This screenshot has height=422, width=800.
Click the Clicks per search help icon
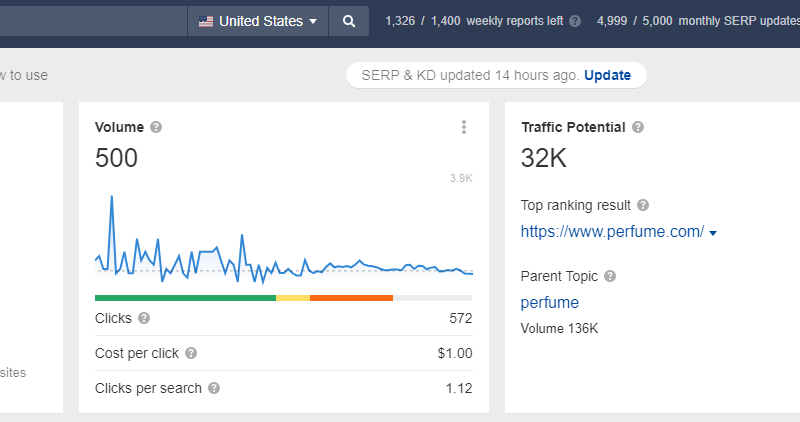point(214,388)
